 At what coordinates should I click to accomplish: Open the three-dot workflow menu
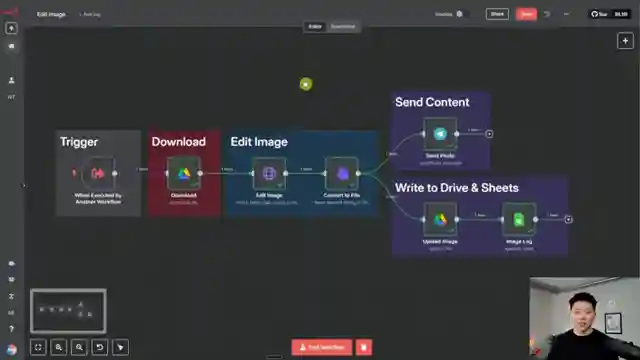pyautogui.click(x=566, y=14)
